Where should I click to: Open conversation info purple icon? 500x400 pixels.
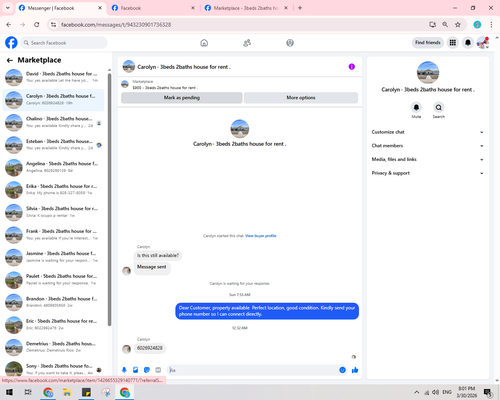coord(352,67)
